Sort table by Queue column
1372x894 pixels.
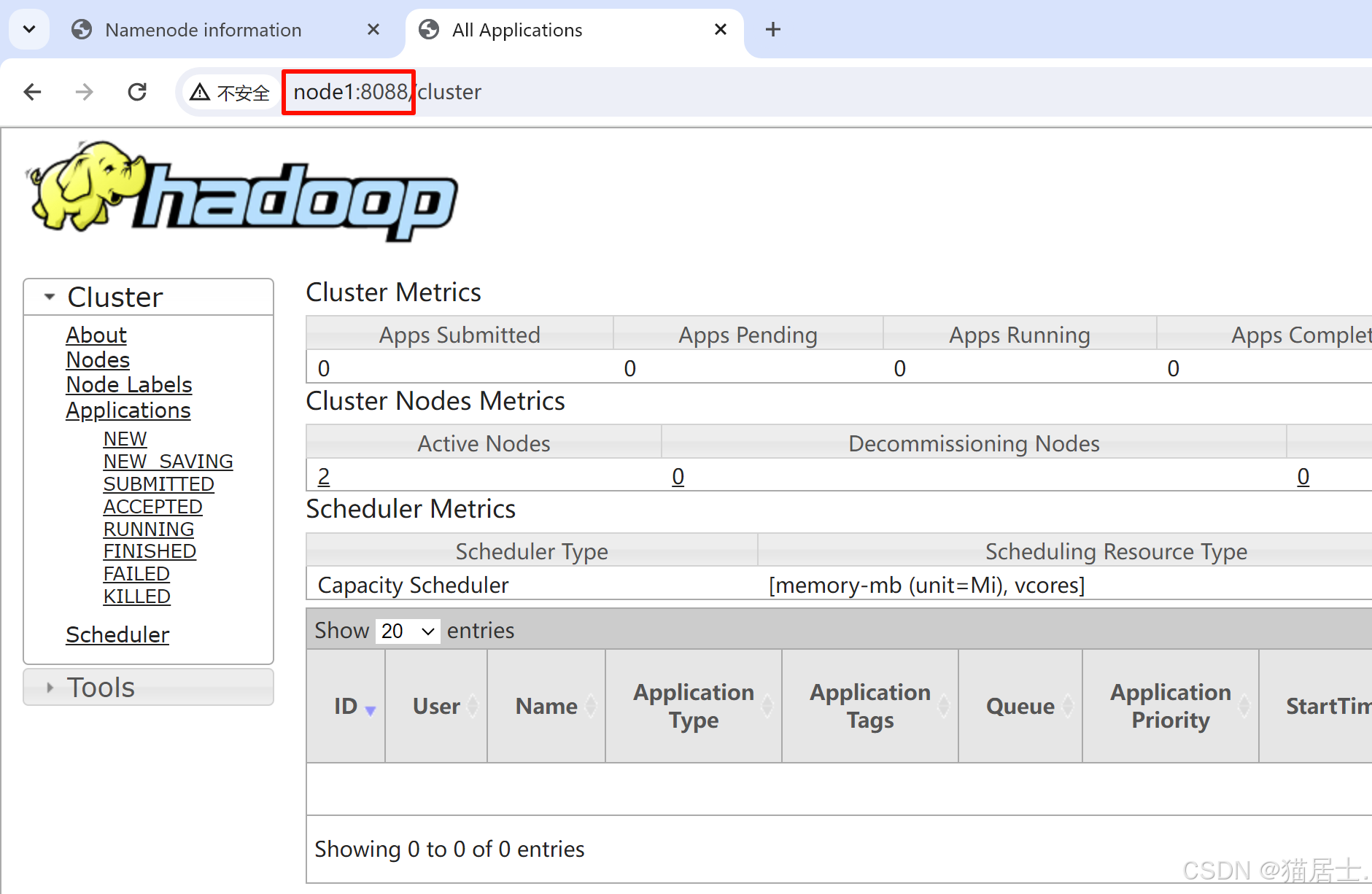[x=1020, y=706]
